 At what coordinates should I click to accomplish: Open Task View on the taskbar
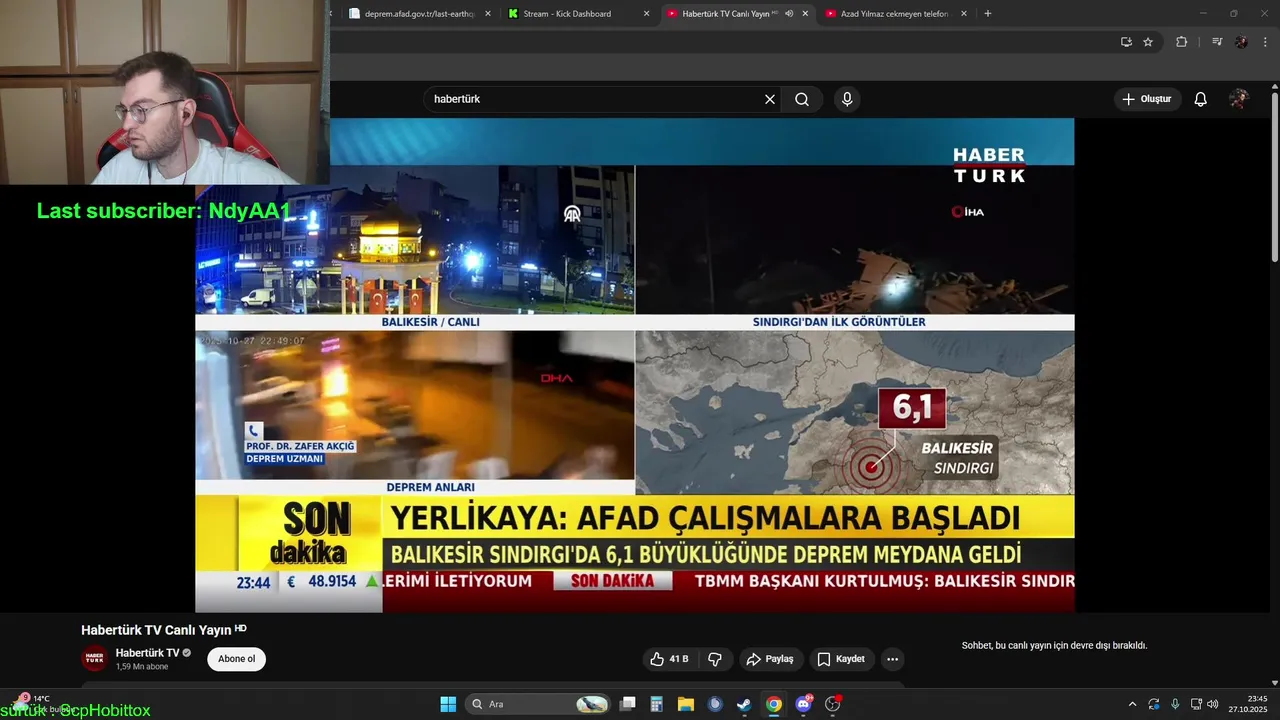628,704
